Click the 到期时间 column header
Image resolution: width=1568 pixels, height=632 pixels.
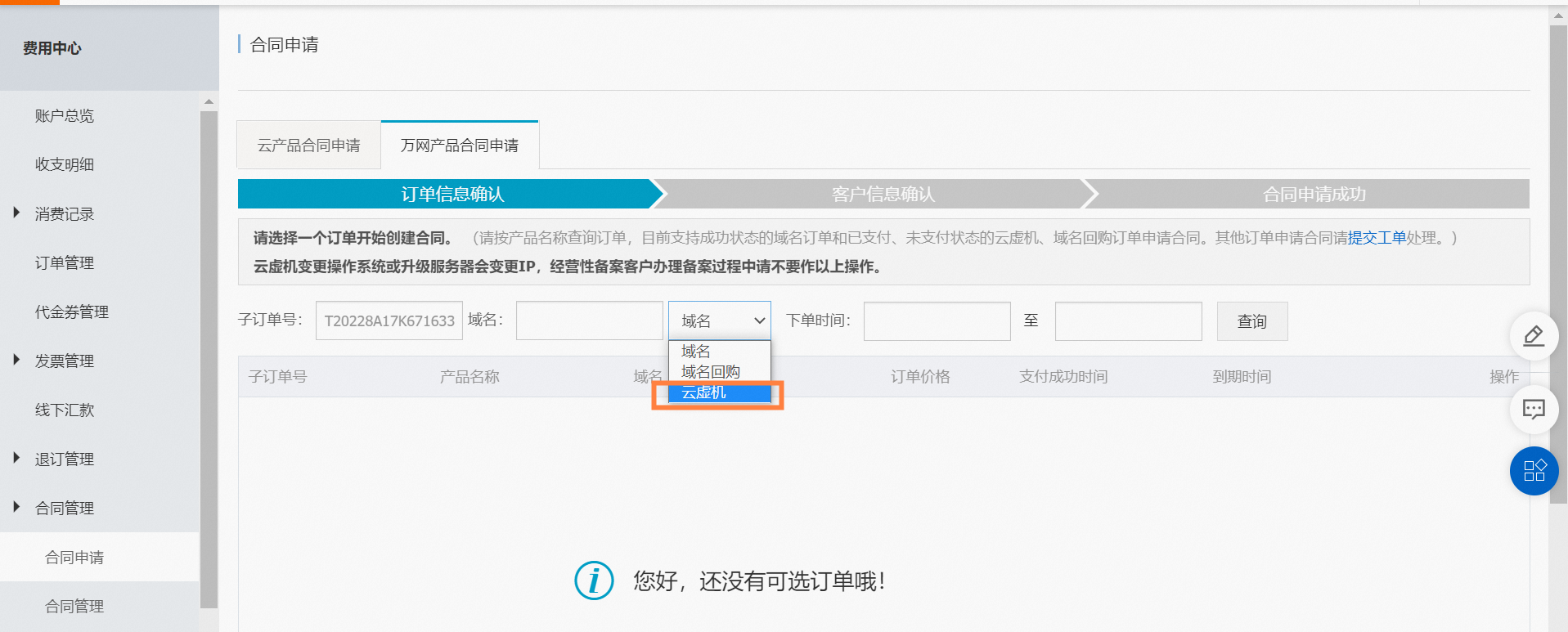1242,377
